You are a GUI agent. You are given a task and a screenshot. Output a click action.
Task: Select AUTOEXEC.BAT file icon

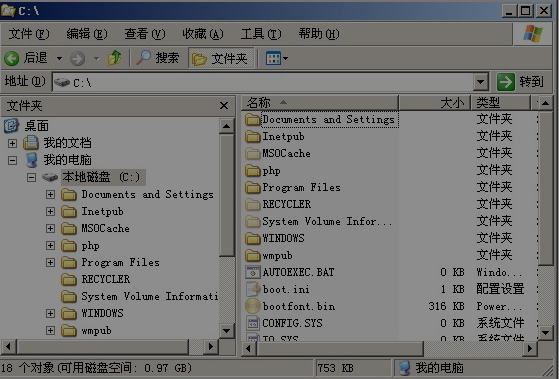pos(253,272)
